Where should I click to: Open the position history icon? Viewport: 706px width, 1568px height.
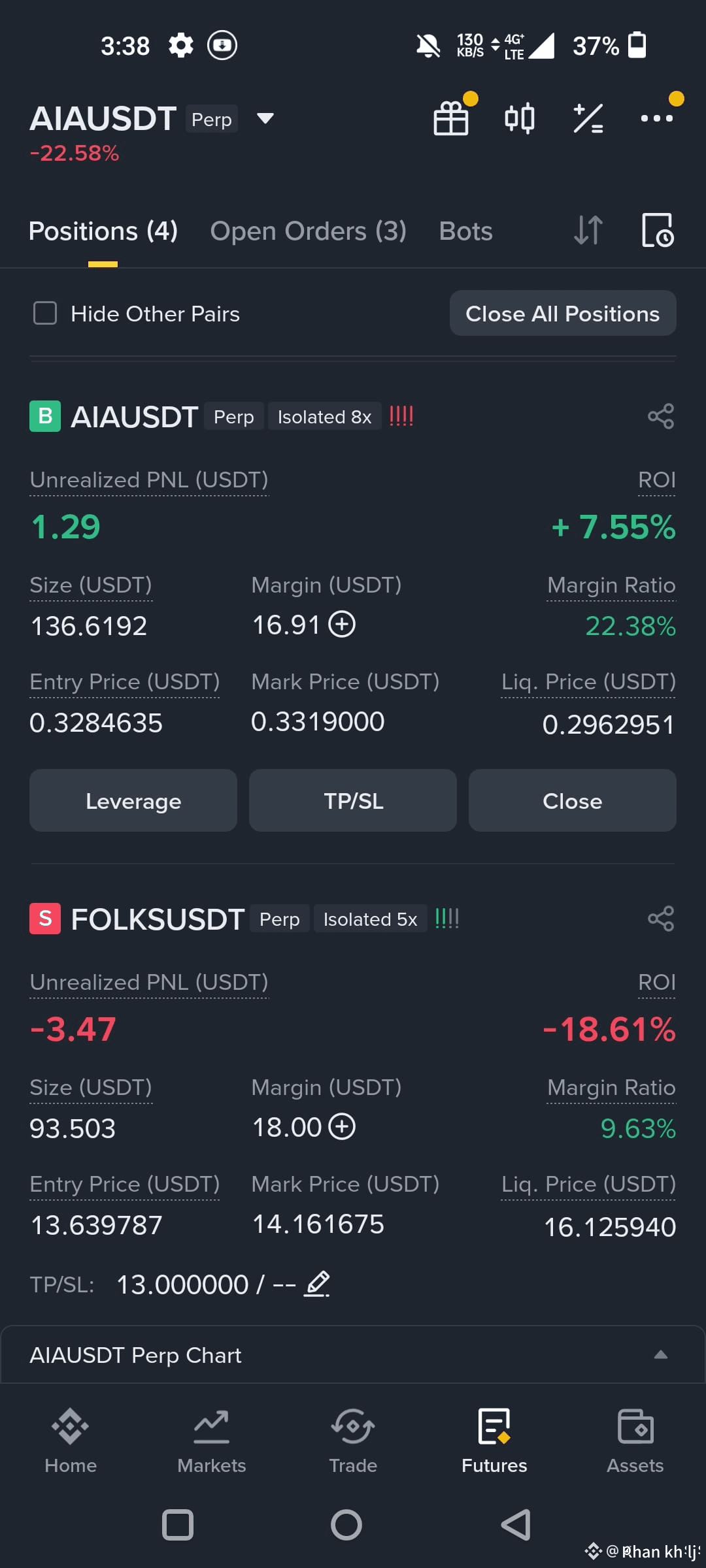click(x=657, y=231)
